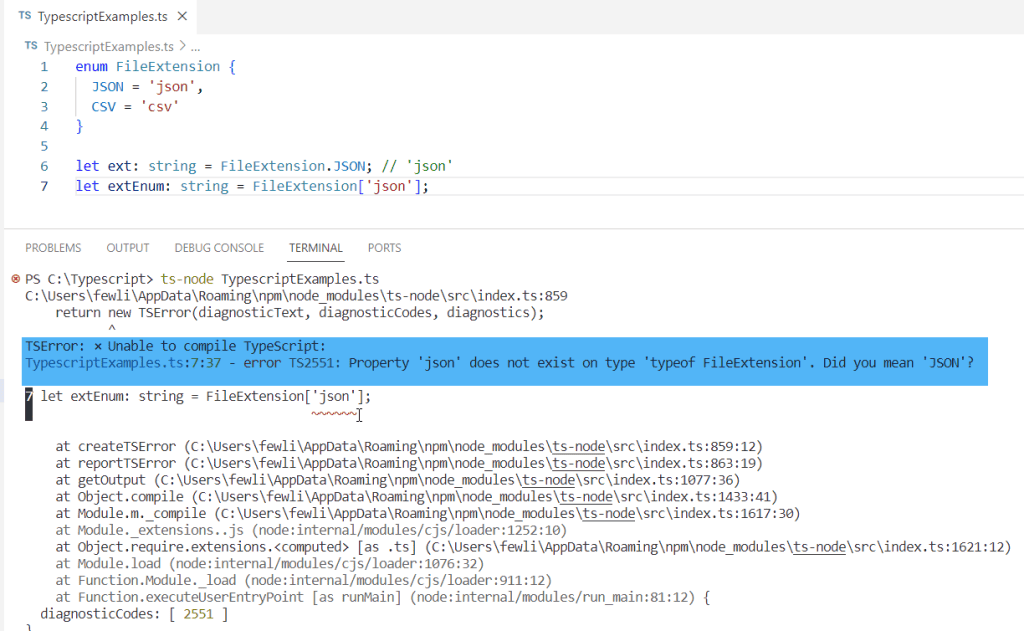Click 'ts-node' command in terminal prompt
Viewport: 1024px width, 631px height.
(x=187, y=279)
